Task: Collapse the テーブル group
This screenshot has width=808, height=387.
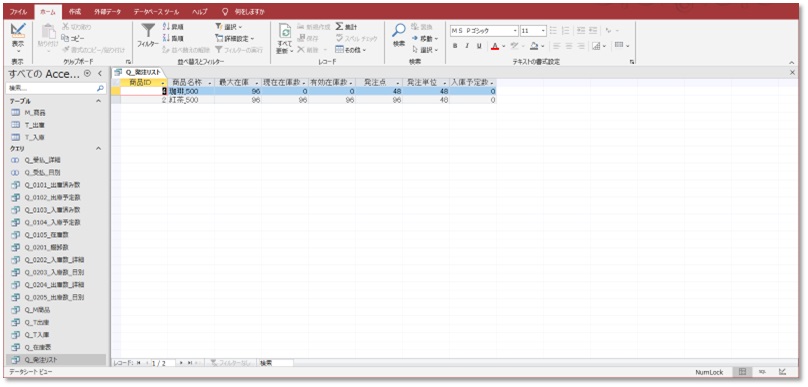Action: tap(98, 102)
